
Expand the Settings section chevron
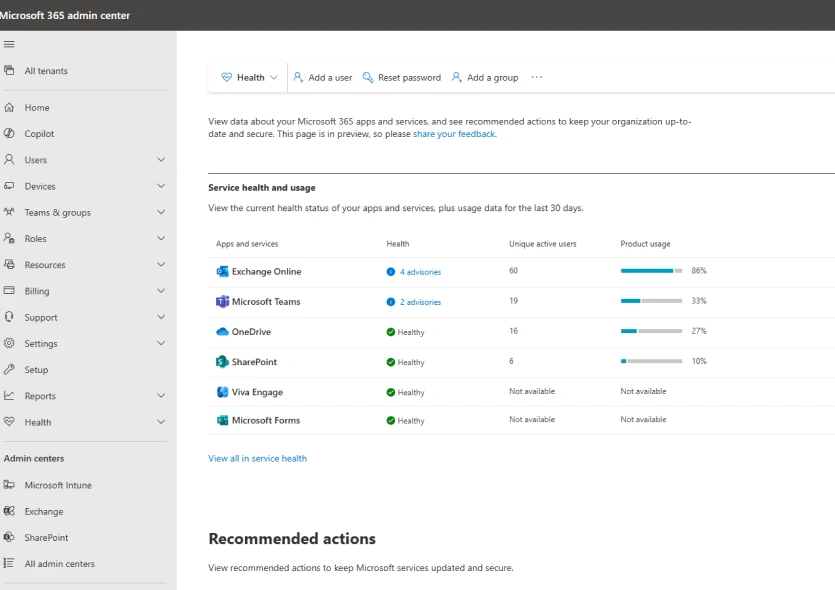[x=161, y=343]
